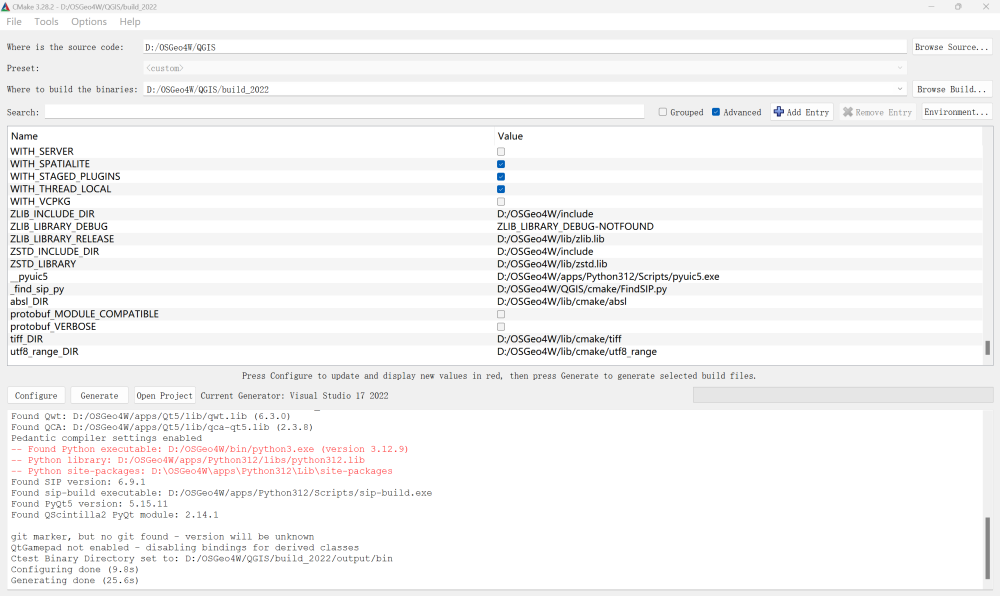1000x596 pixels.
Task: Select the ZSTD_LIBRARY entry
Action: point(43,264)
